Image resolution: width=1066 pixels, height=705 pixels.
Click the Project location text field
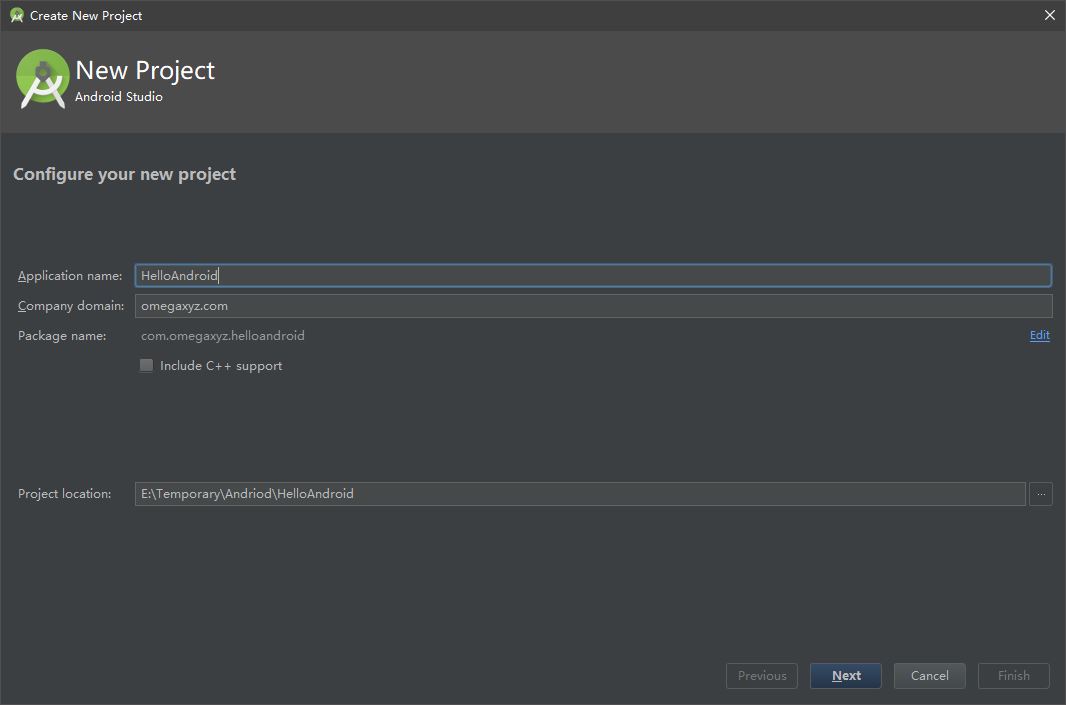coord(500,493)
